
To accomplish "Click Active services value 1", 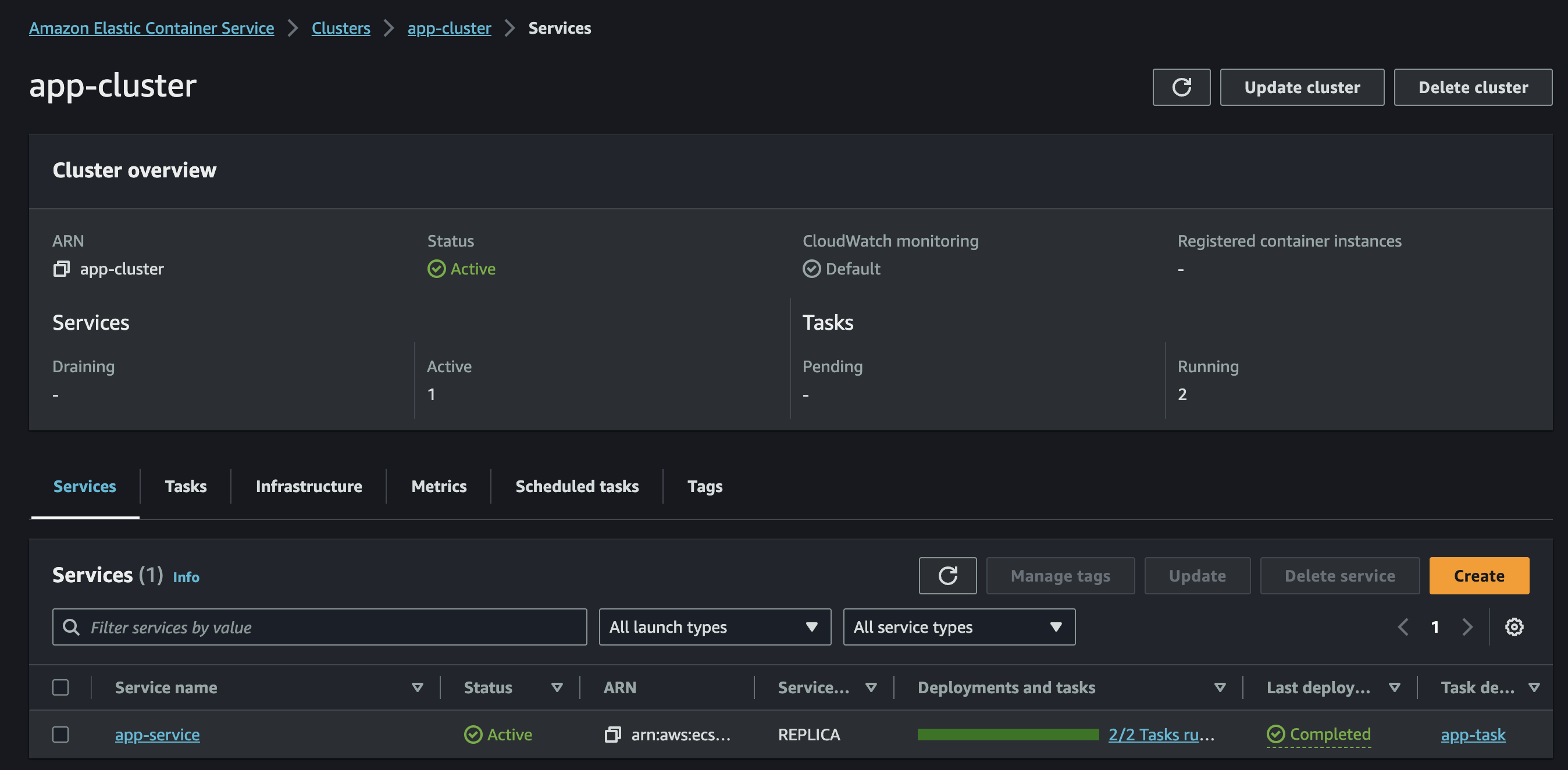I will tap(431, 394).
